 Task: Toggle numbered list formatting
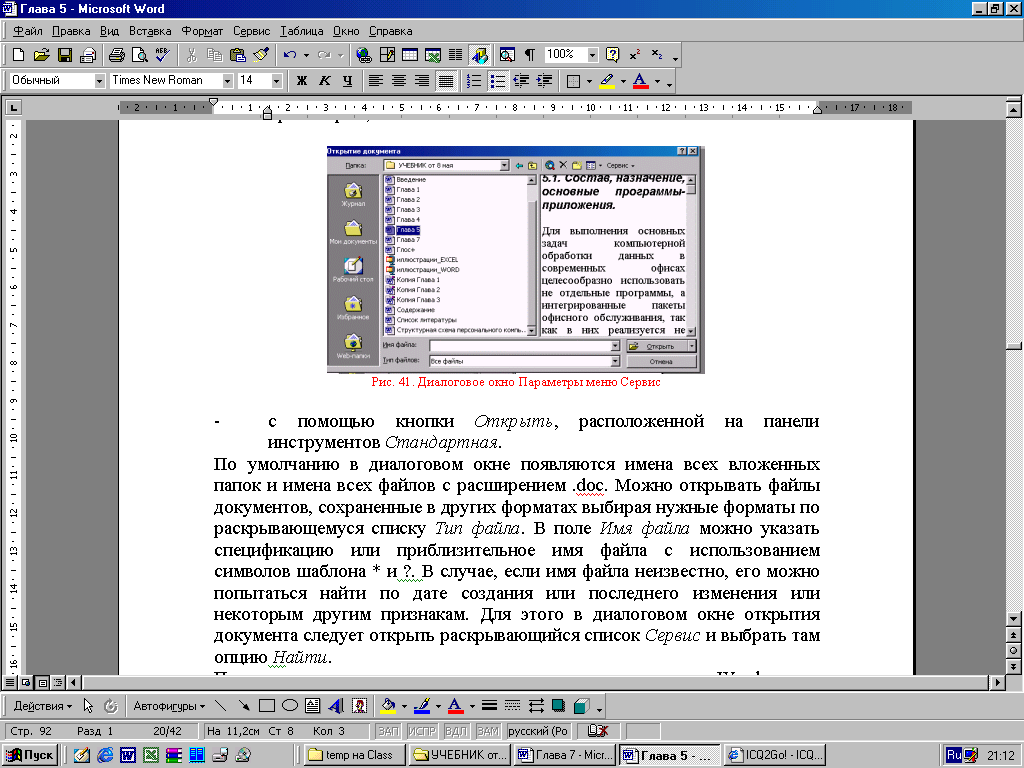[475, 81]
